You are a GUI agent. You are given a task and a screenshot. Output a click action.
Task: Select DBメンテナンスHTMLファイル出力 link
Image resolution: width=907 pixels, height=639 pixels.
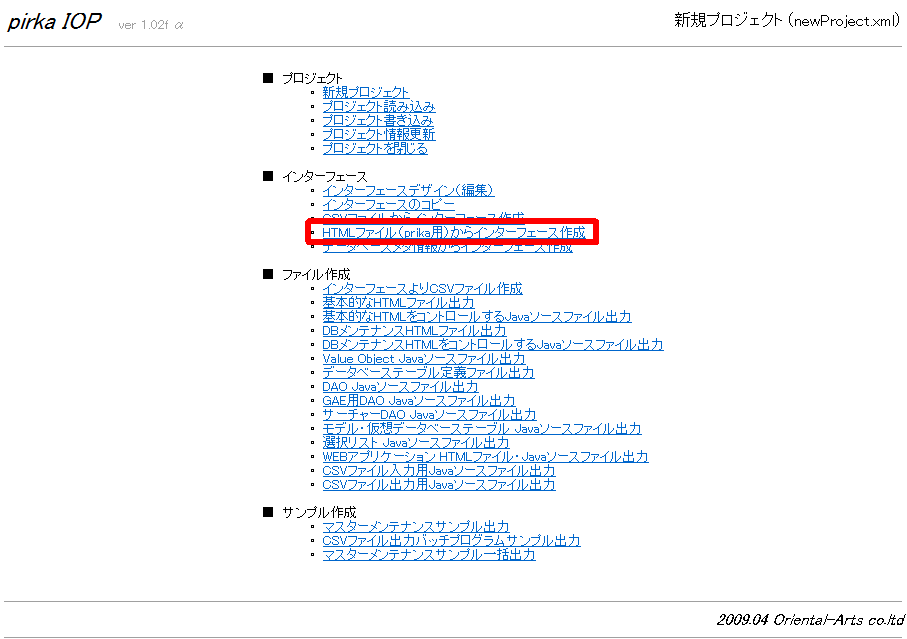[x=414, y=331]
